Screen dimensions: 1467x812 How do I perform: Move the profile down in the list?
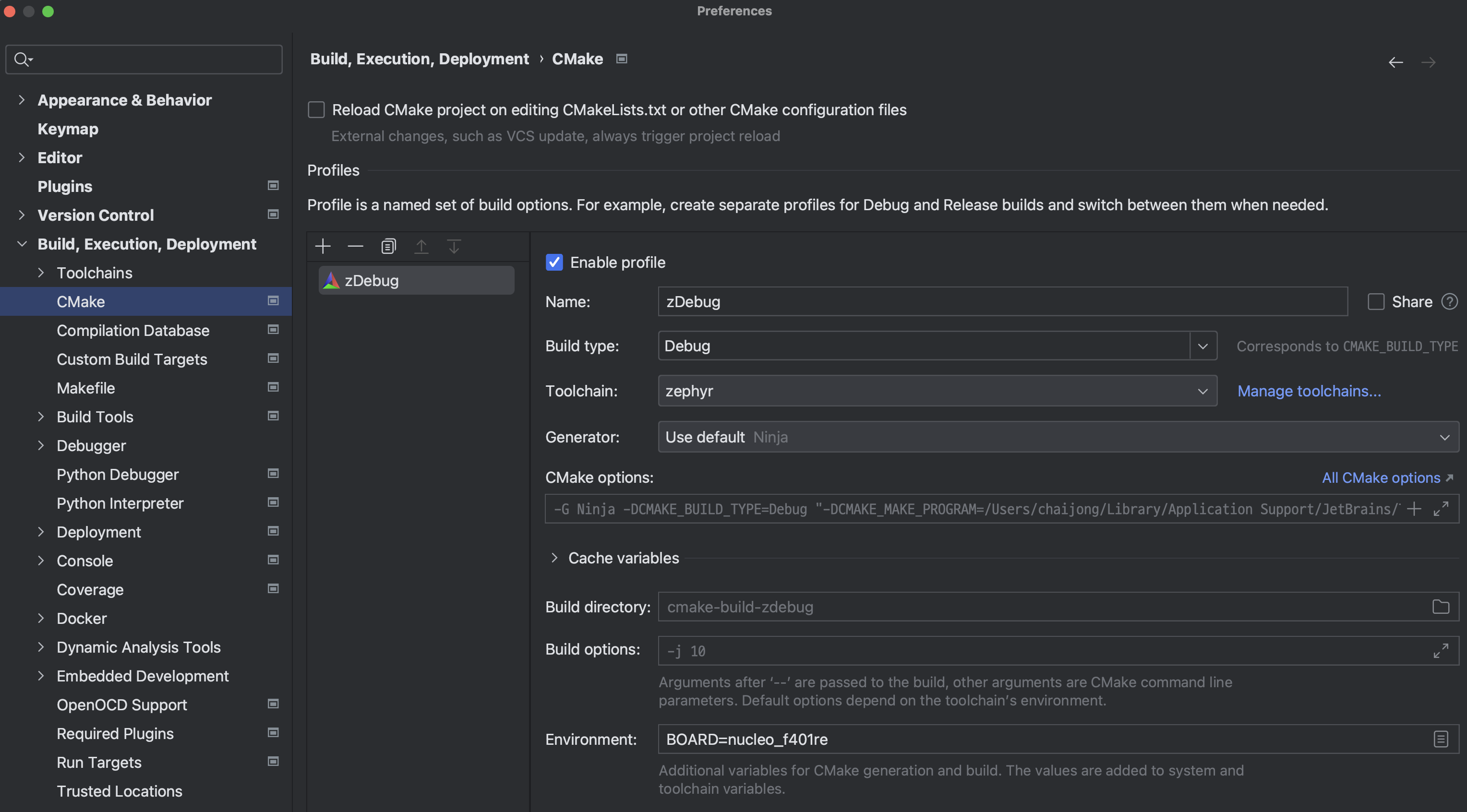454,246
